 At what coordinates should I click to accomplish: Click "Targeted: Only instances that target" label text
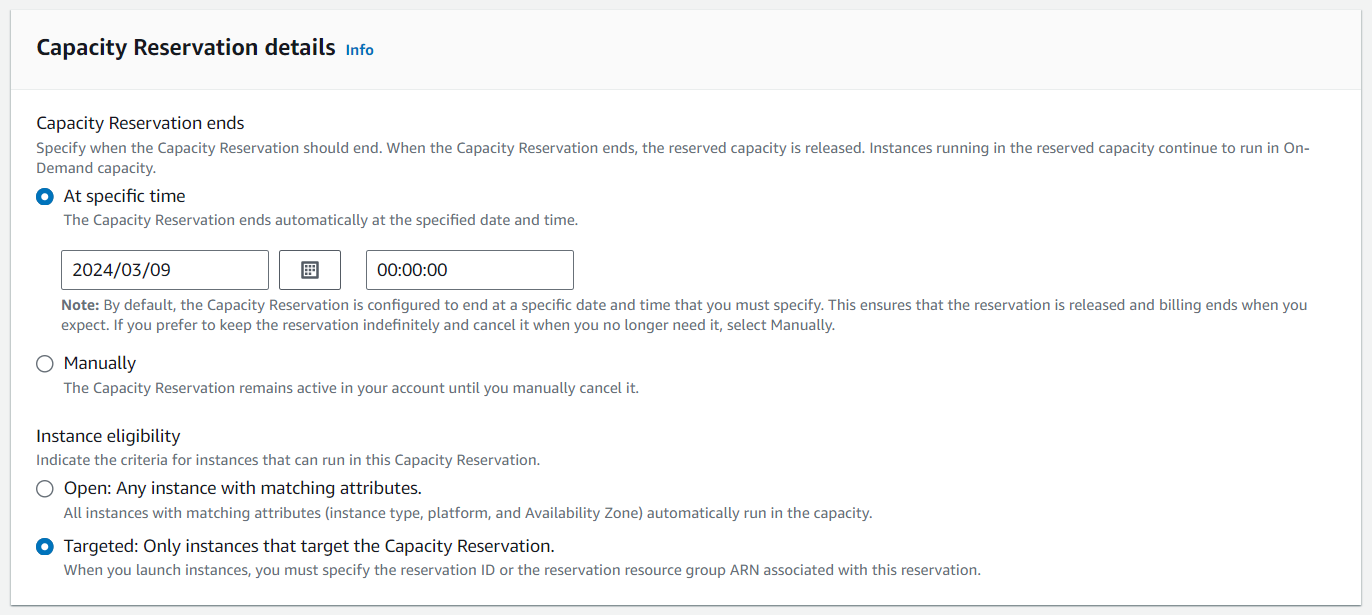[x=308, y=546]
